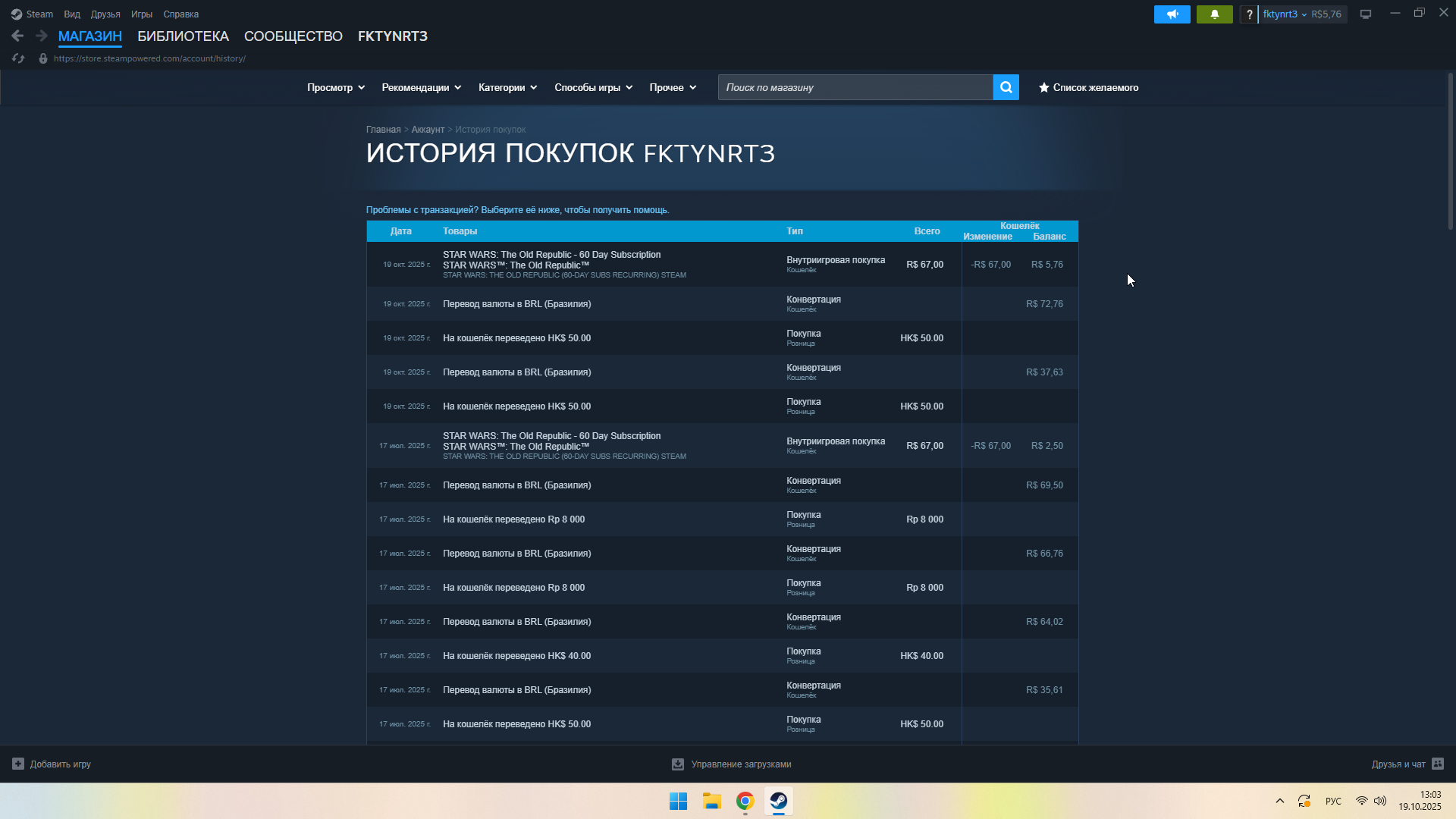Image resolution: width=1456 pixels, height=819 pixels.
Task: Click the Add Game plus icon
Action: 18,764
